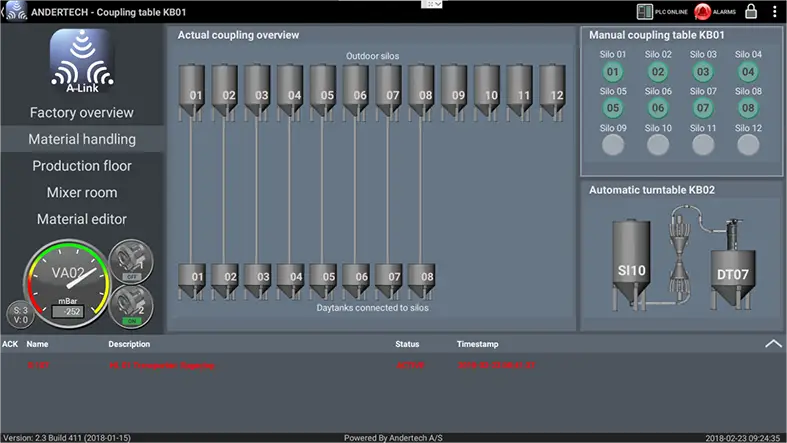Image resolution: width=787 pixels, height=443 pixels.
Task: Click the A-Link logo icon
Action: coord(80,62)
